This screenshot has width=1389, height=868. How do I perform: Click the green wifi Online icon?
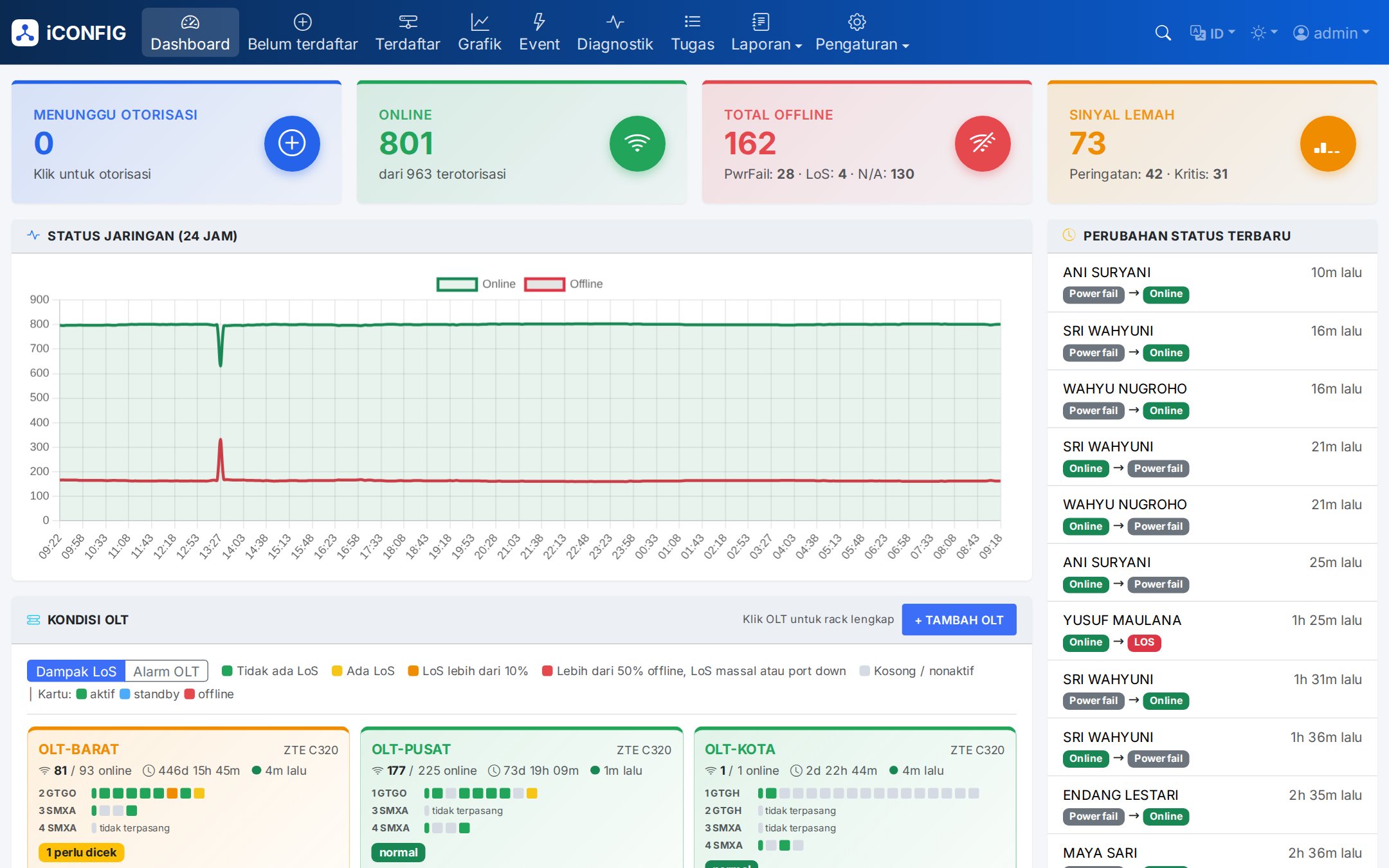637,143
